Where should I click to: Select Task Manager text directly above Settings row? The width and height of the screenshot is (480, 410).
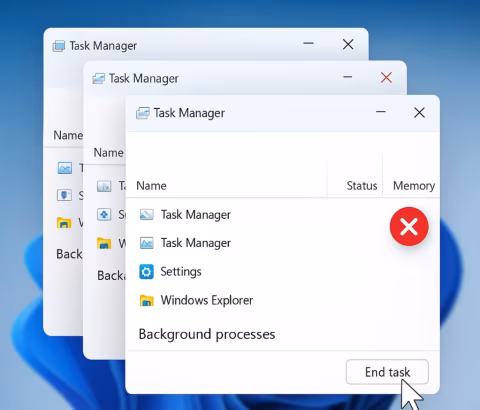(196, 243)
